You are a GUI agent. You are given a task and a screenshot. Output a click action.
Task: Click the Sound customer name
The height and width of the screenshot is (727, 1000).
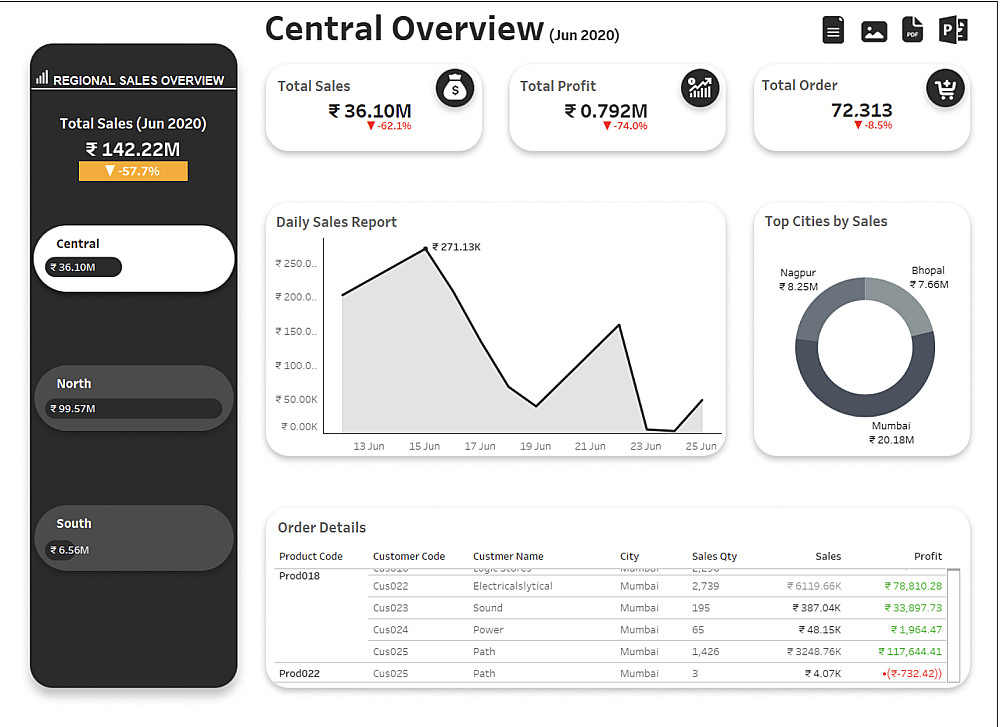pos(488,608)
